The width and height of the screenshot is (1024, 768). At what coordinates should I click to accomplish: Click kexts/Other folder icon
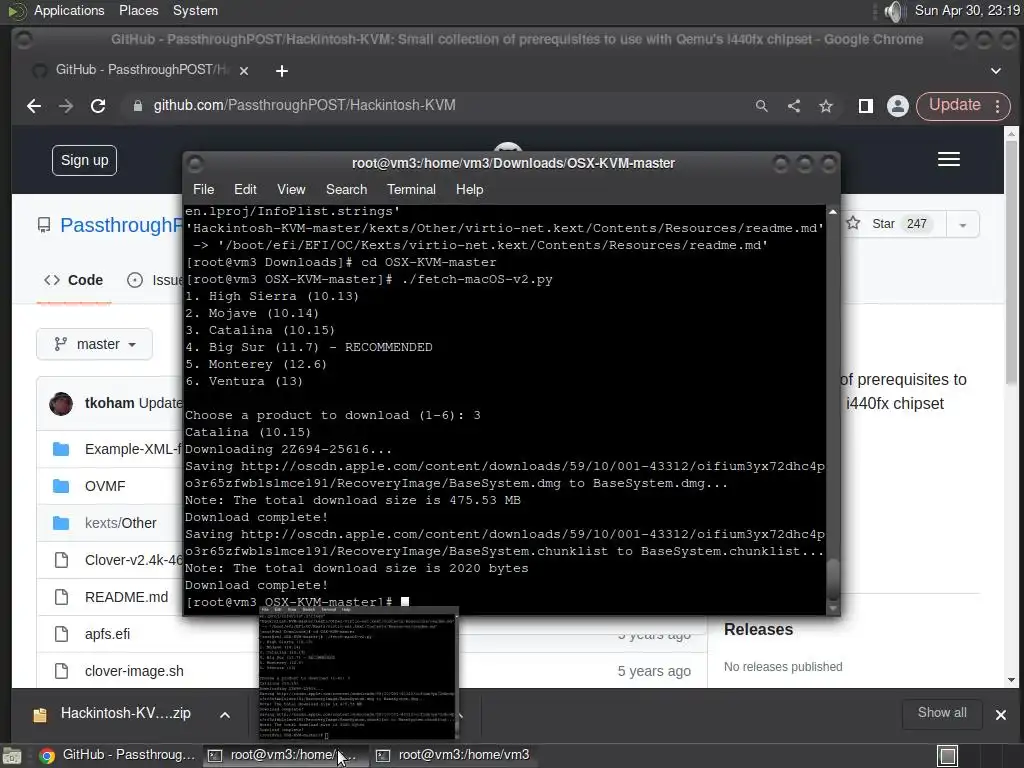pyautogui.click(x=61, y=523)
